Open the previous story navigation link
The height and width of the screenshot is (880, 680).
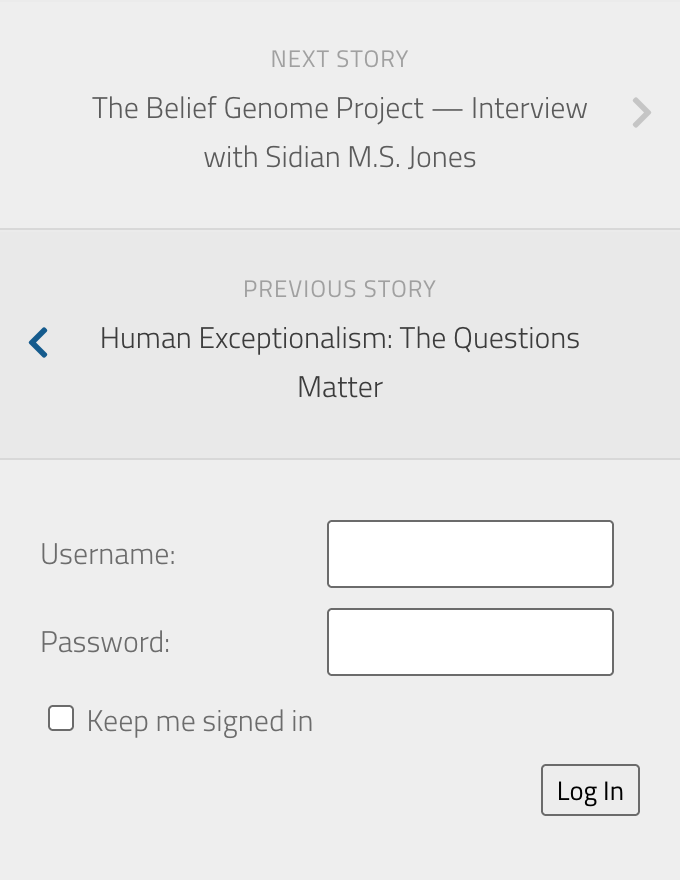coord(339,362)
